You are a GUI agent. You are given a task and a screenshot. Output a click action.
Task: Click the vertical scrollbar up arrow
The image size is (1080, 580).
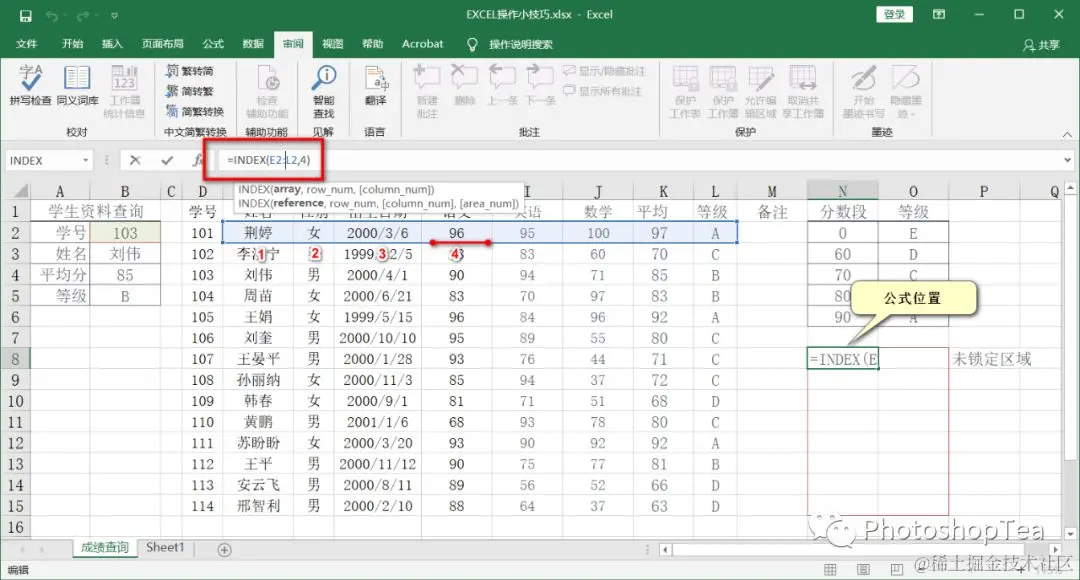click(x=1070, y=187)
